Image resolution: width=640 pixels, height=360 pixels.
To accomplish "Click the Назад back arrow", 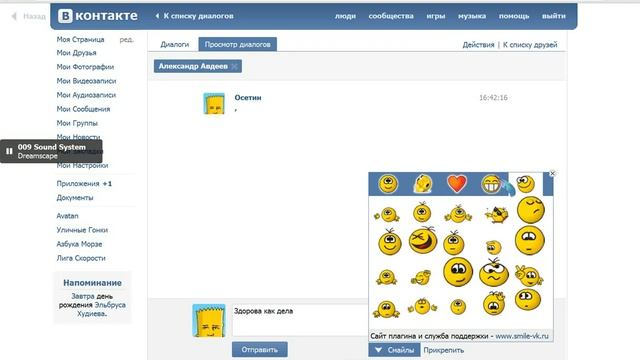I will [28, 16].
